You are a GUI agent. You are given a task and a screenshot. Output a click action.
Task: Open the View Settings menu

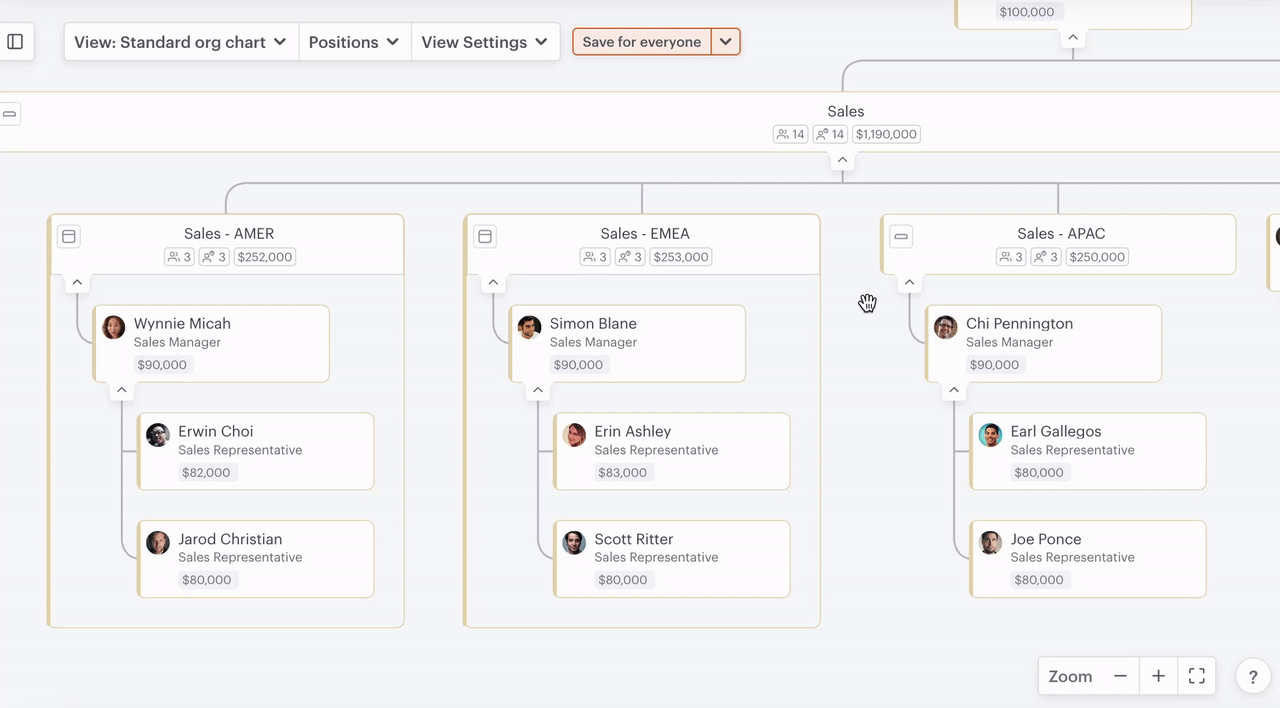click(485, 42)
